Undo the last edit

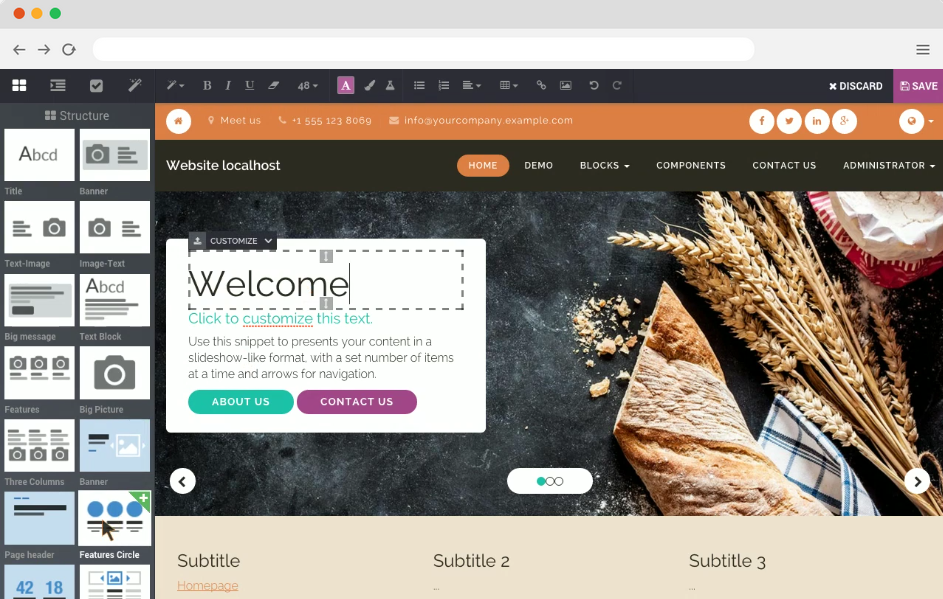coord(594,85)
